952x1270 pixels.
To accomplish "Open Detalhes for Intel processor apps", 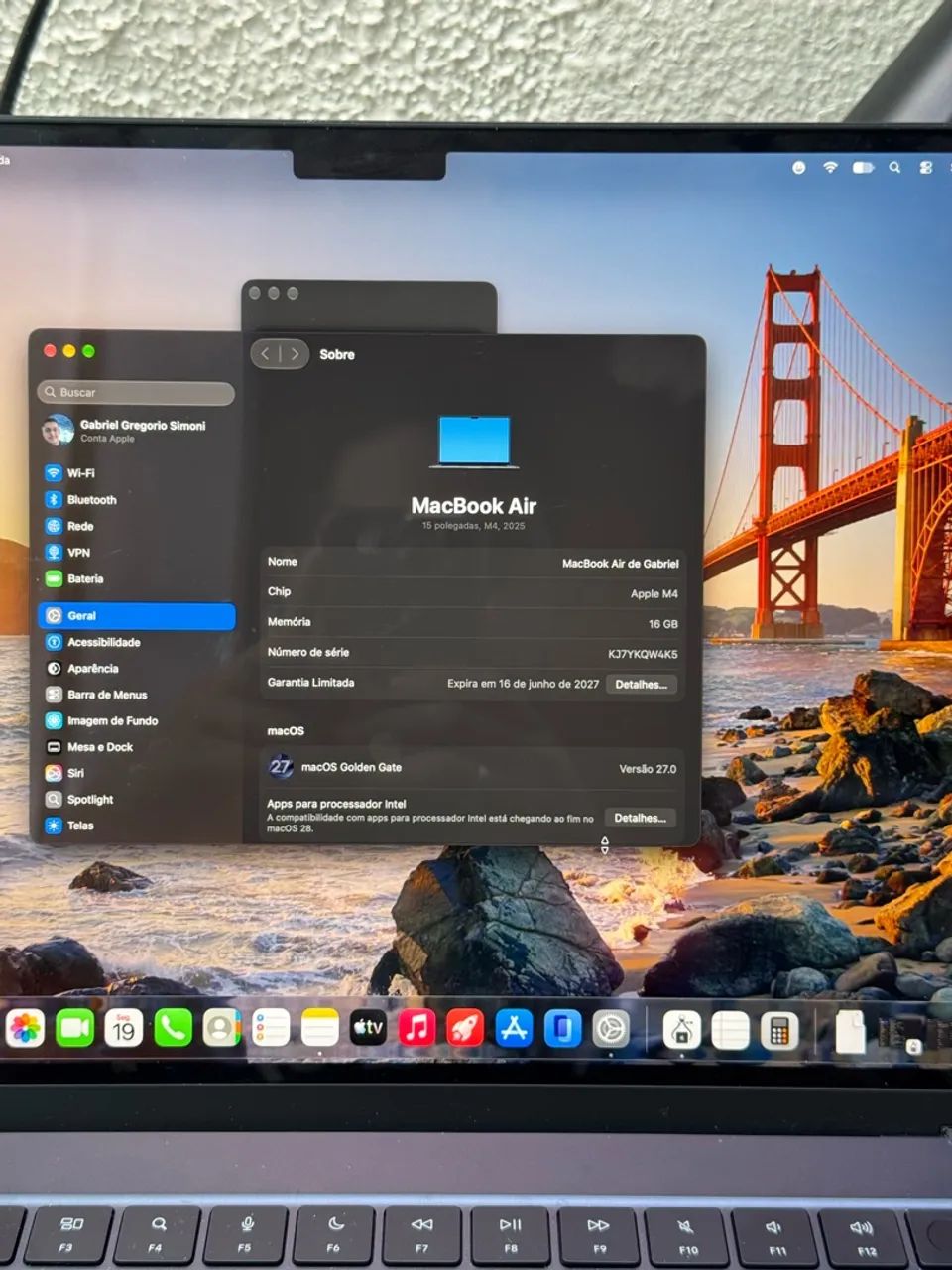I will 640,819.
